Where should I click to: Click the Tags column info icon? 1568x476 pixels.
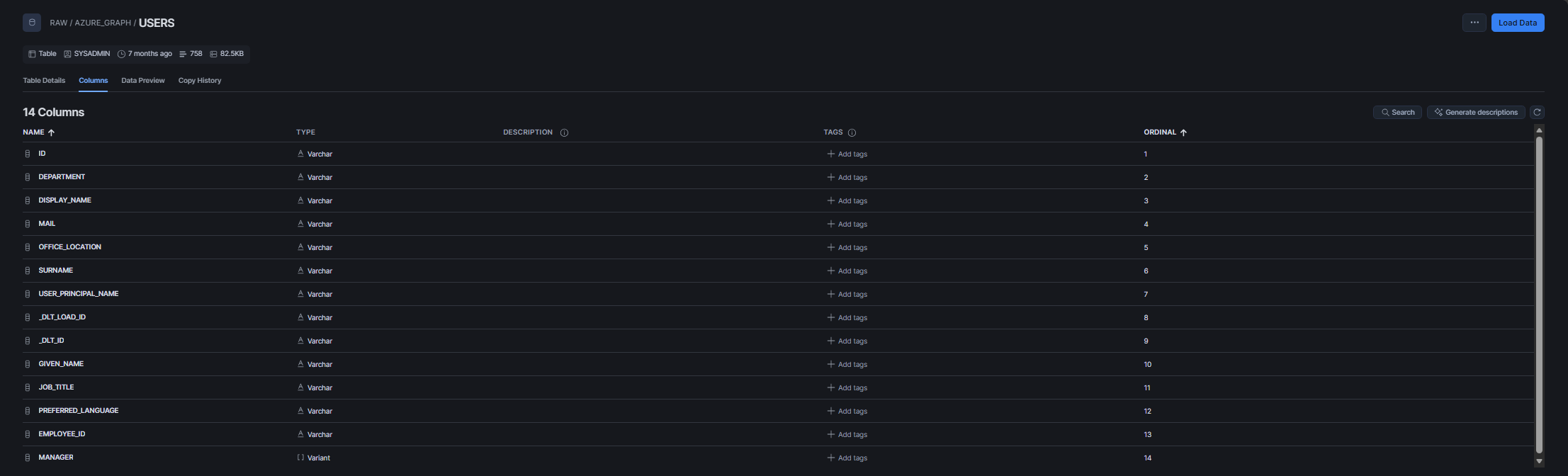click(x=852, y=132)
